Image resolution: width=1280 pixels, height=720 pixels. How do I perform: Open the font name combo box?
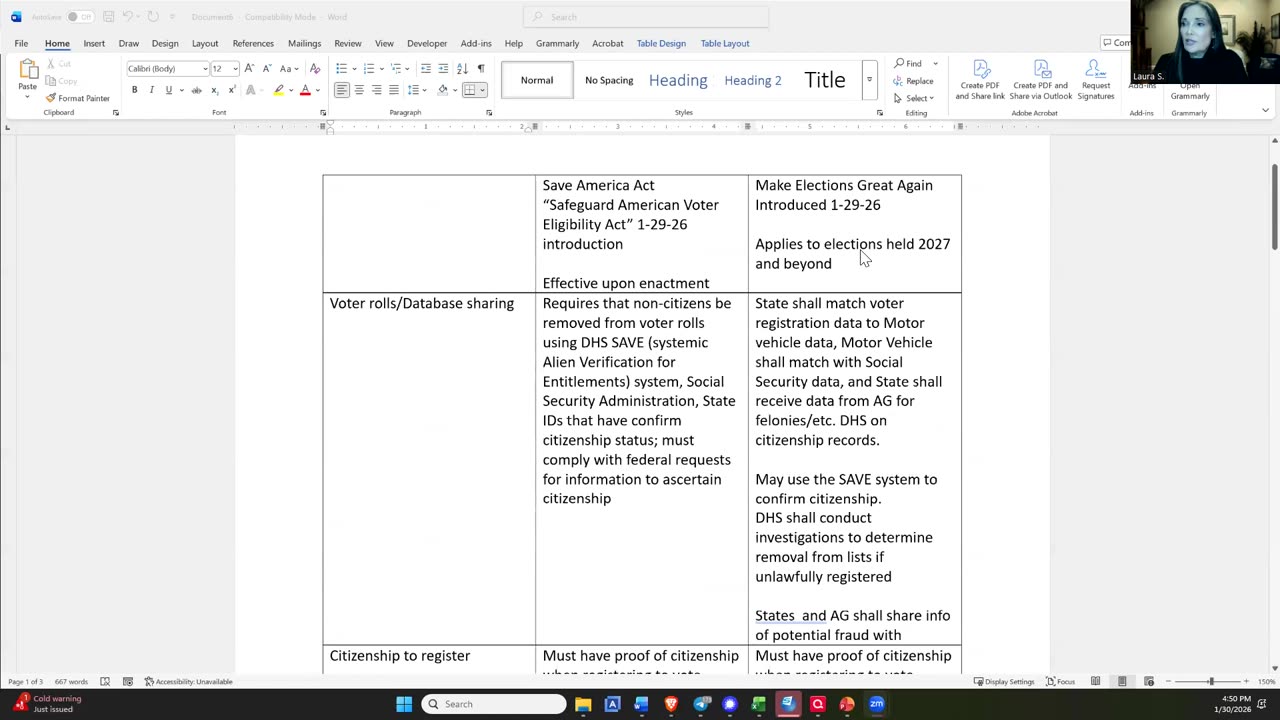tap(167, 68)
